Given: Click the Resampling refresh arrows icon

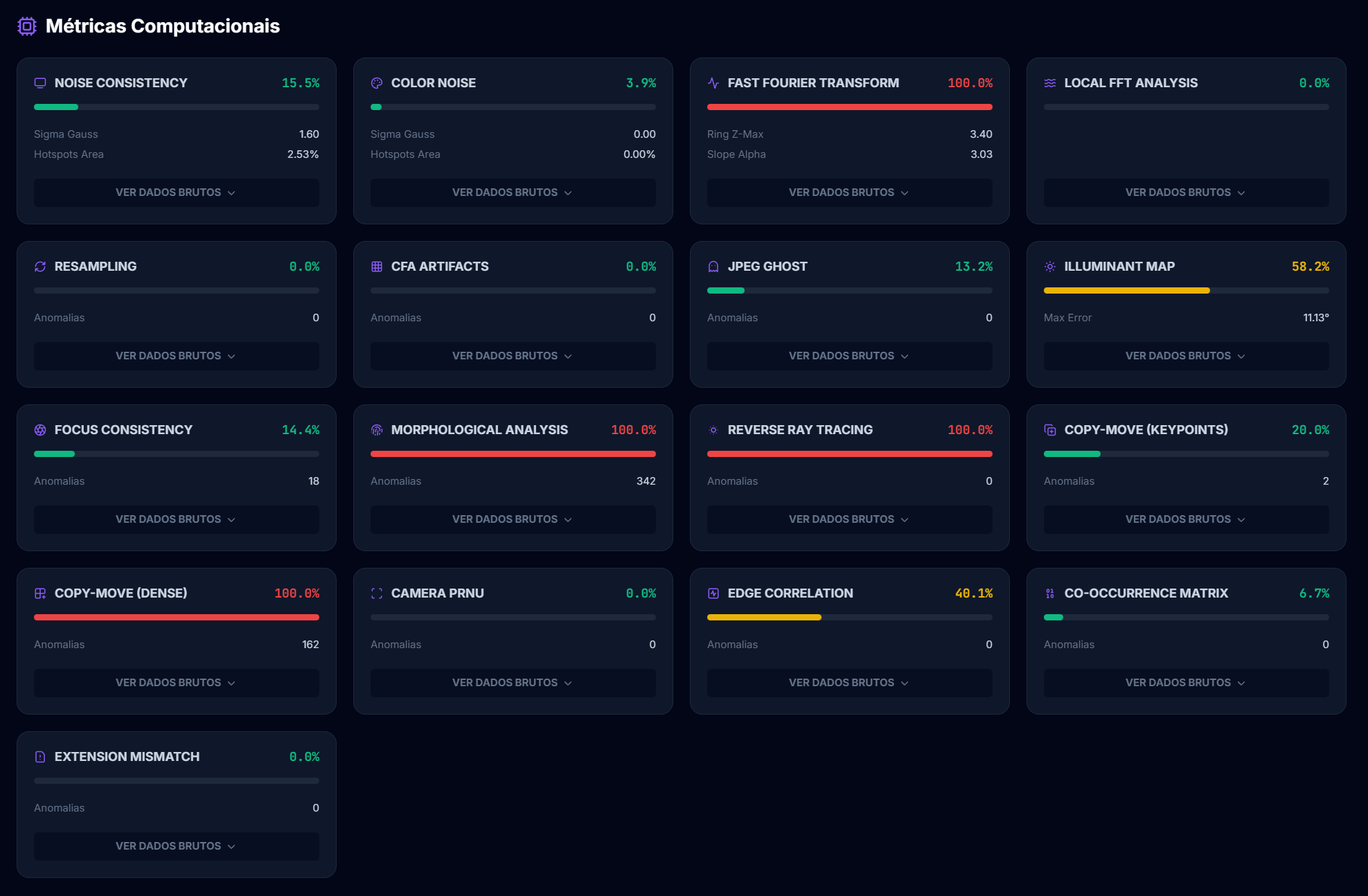Looking at the screenshot, I should pos(40,267).
